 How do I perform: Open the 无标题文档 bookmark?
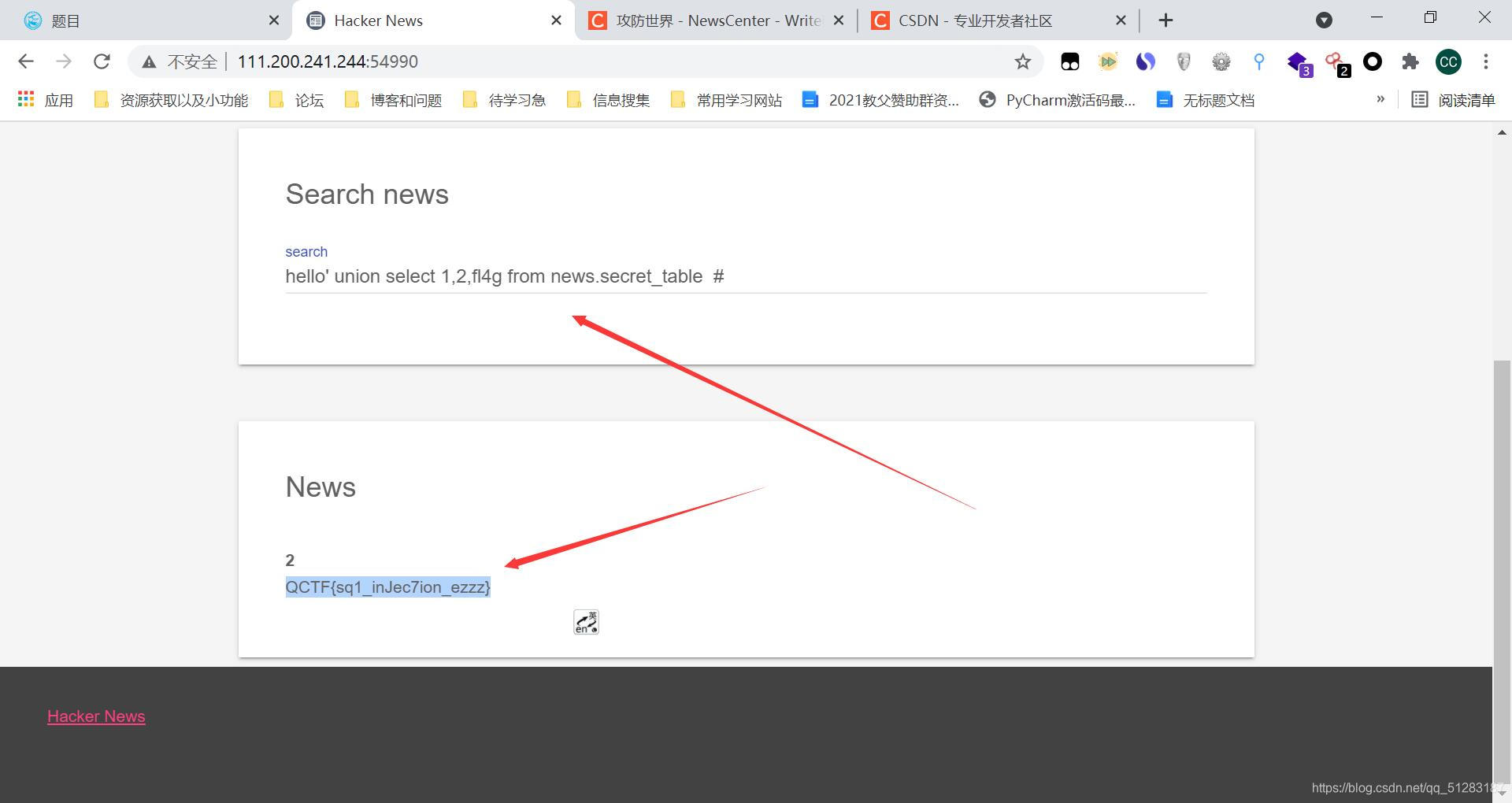pos(1206,100)
